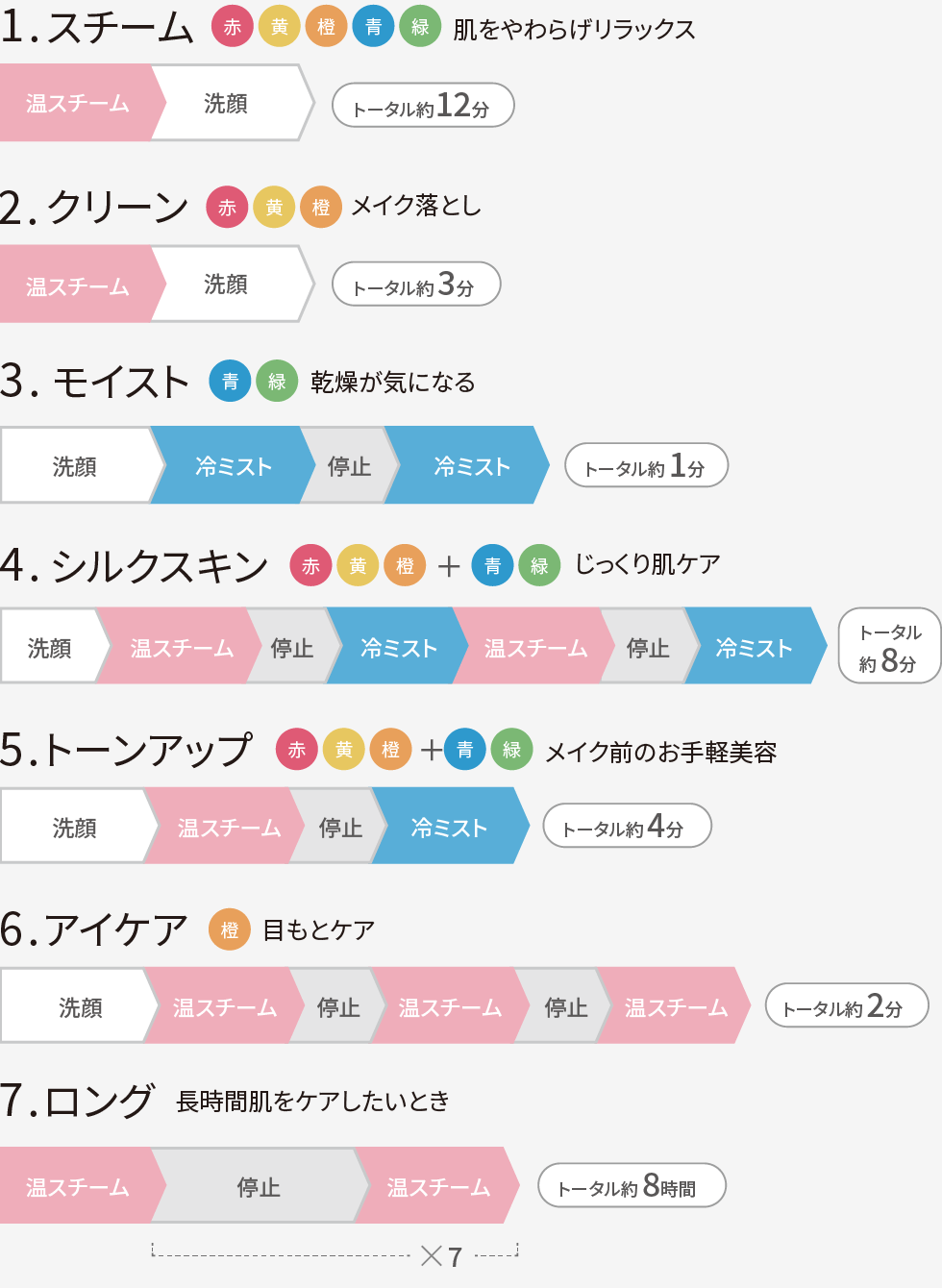Click the last 冷ミスト step in シルクスキン

pos(755,646)
